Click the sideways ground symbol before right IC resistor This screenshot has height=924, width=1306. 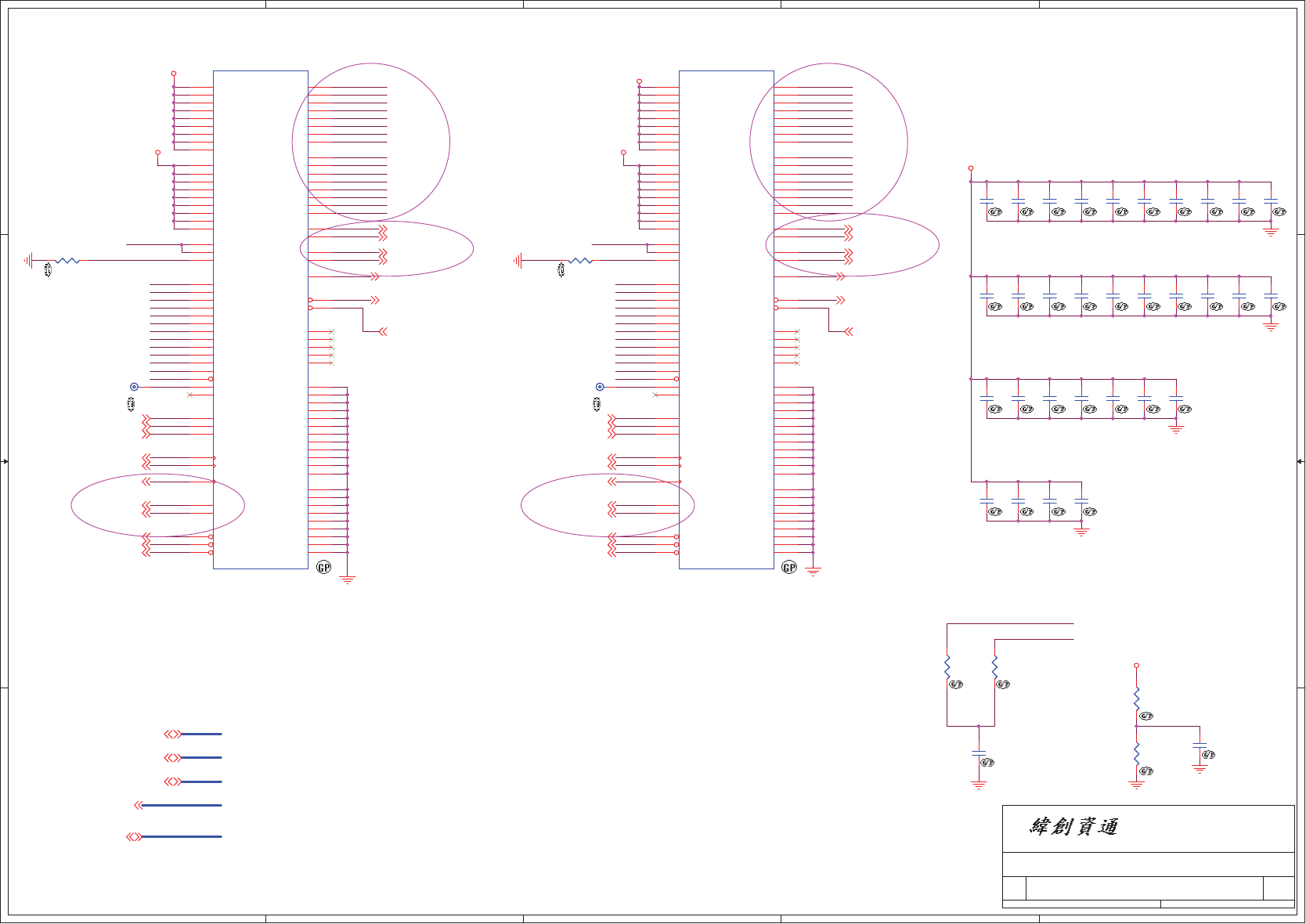coord(518,260)
